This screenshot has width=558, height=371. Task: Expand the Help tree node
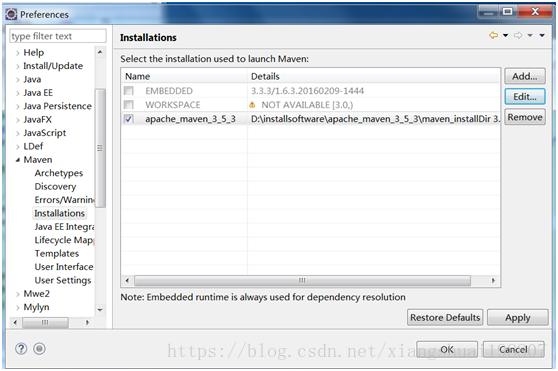(17, 53)
